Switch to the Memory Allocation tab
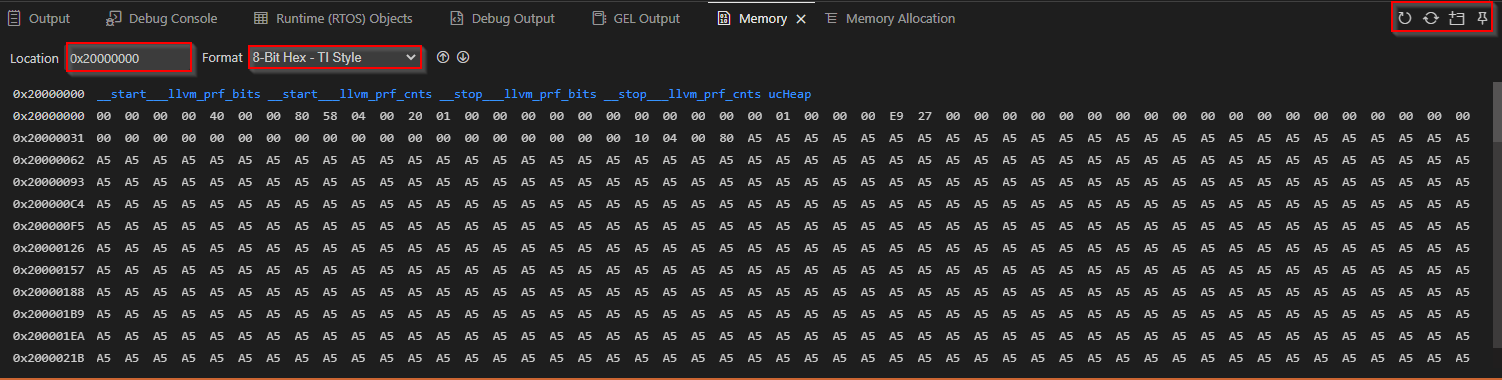 click(890, 18)
